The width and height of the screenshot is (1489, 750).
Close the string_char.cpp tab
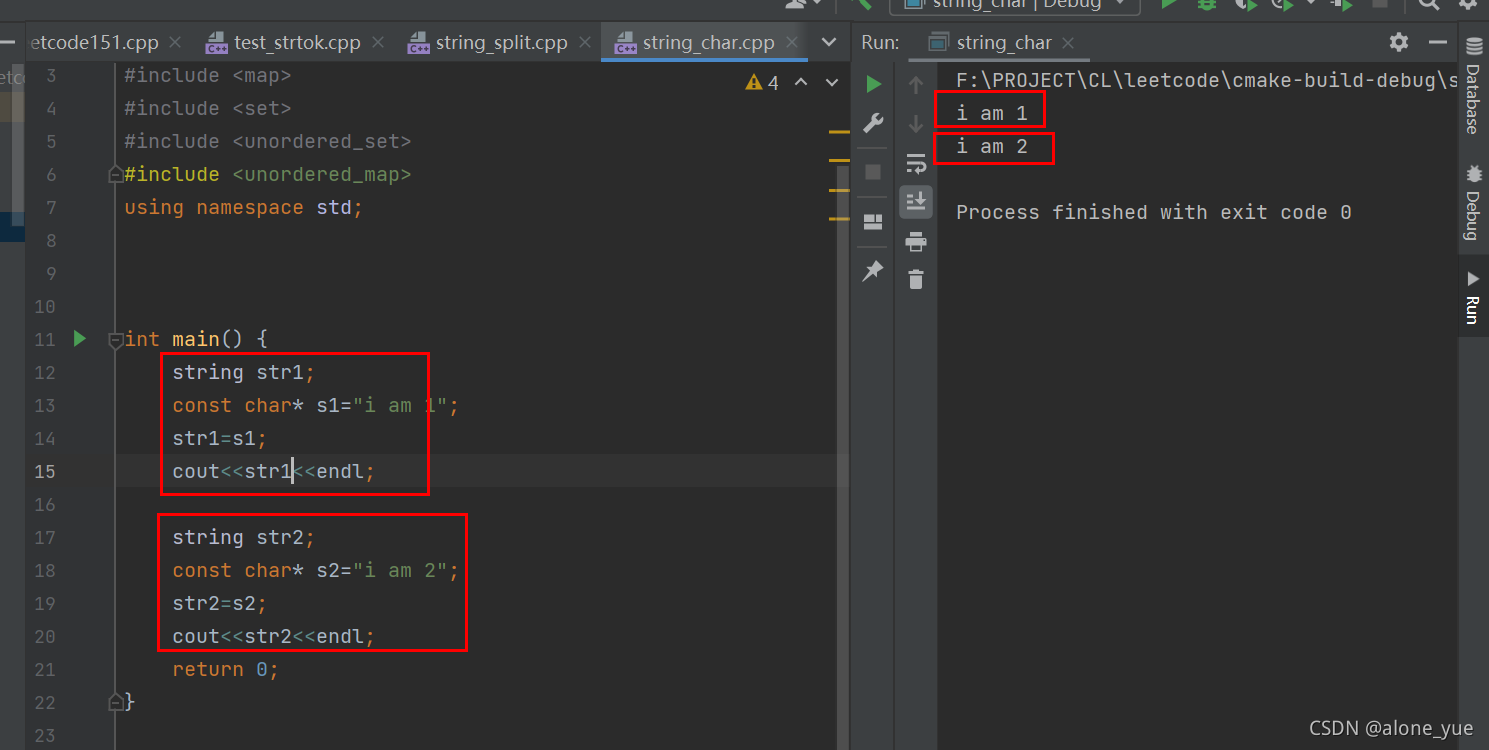click(793, 43)
